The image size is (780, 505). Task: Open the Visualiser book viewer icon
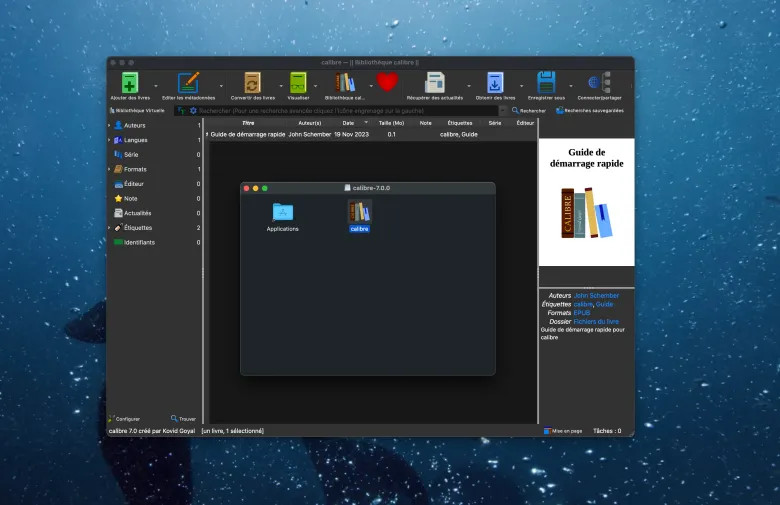[x=298, y=82]
